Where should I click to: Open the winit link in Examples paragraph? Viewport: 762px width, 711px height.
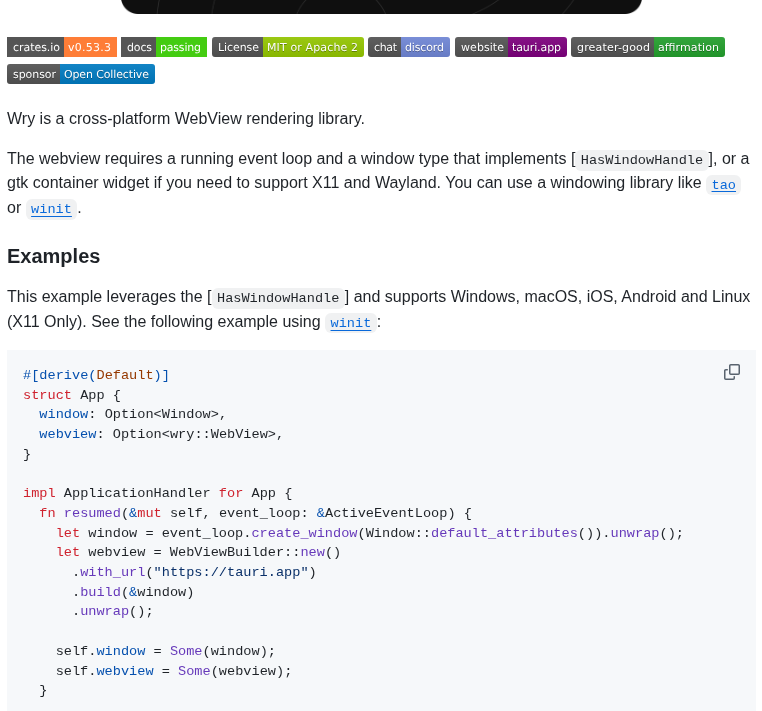(x=350, y=323)
